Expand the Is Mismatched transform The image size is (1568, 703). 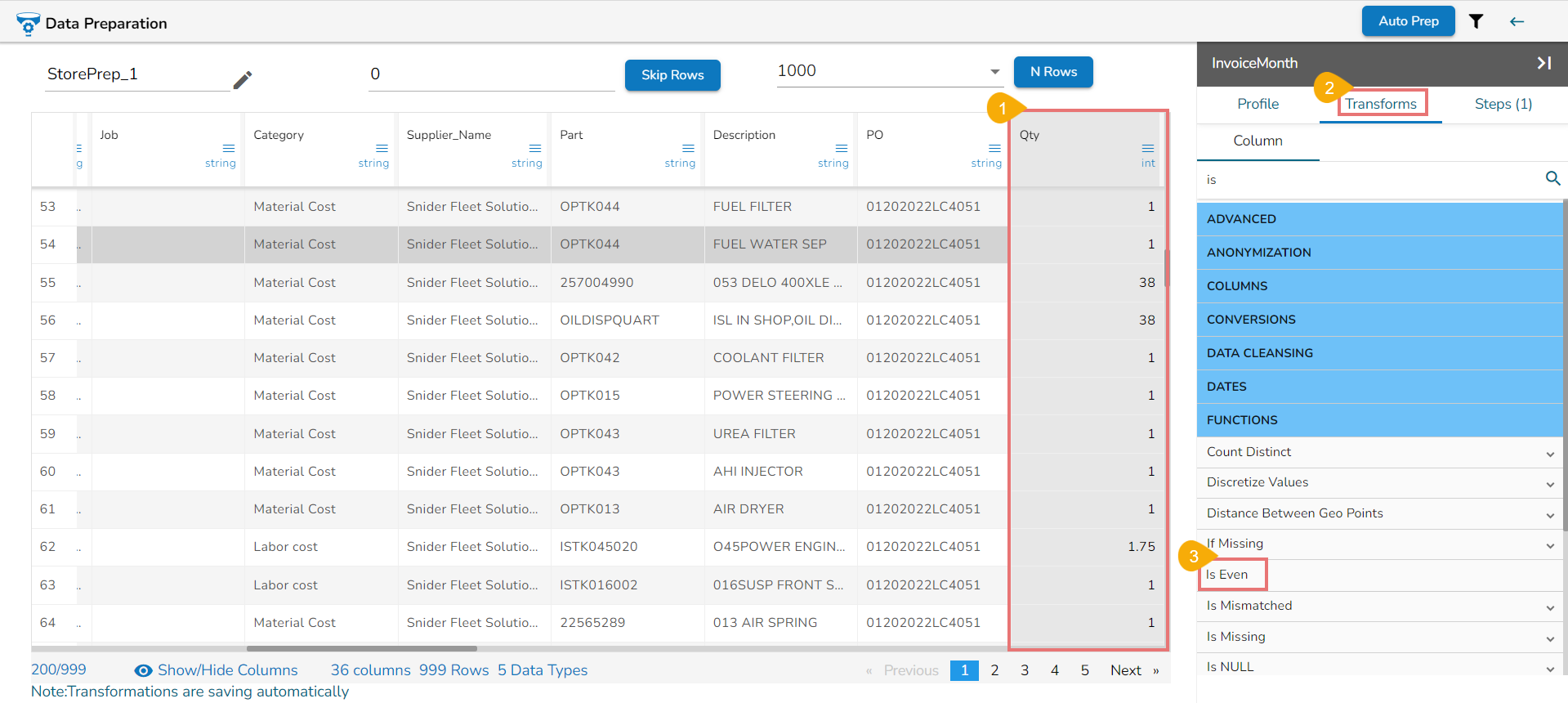coord(1549,607)
